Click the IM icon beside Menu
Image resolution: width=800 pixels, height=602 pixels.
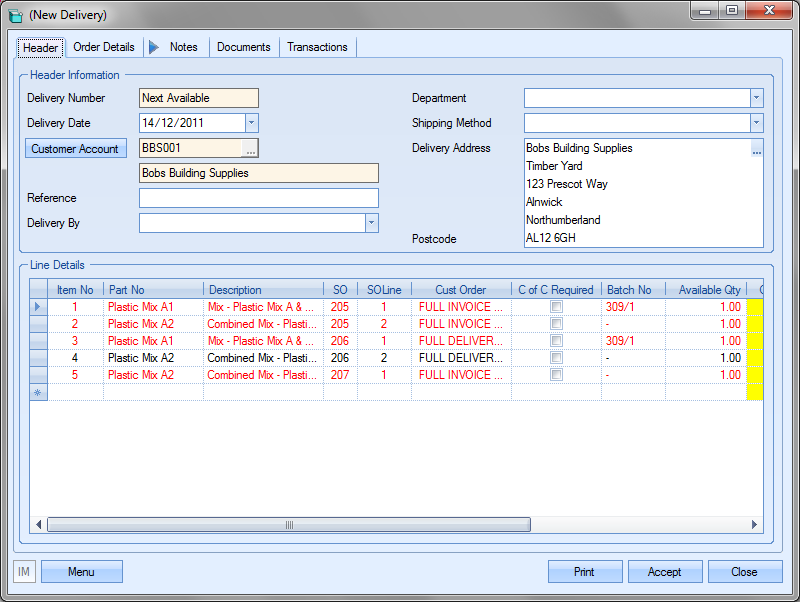tap(24, 572)
